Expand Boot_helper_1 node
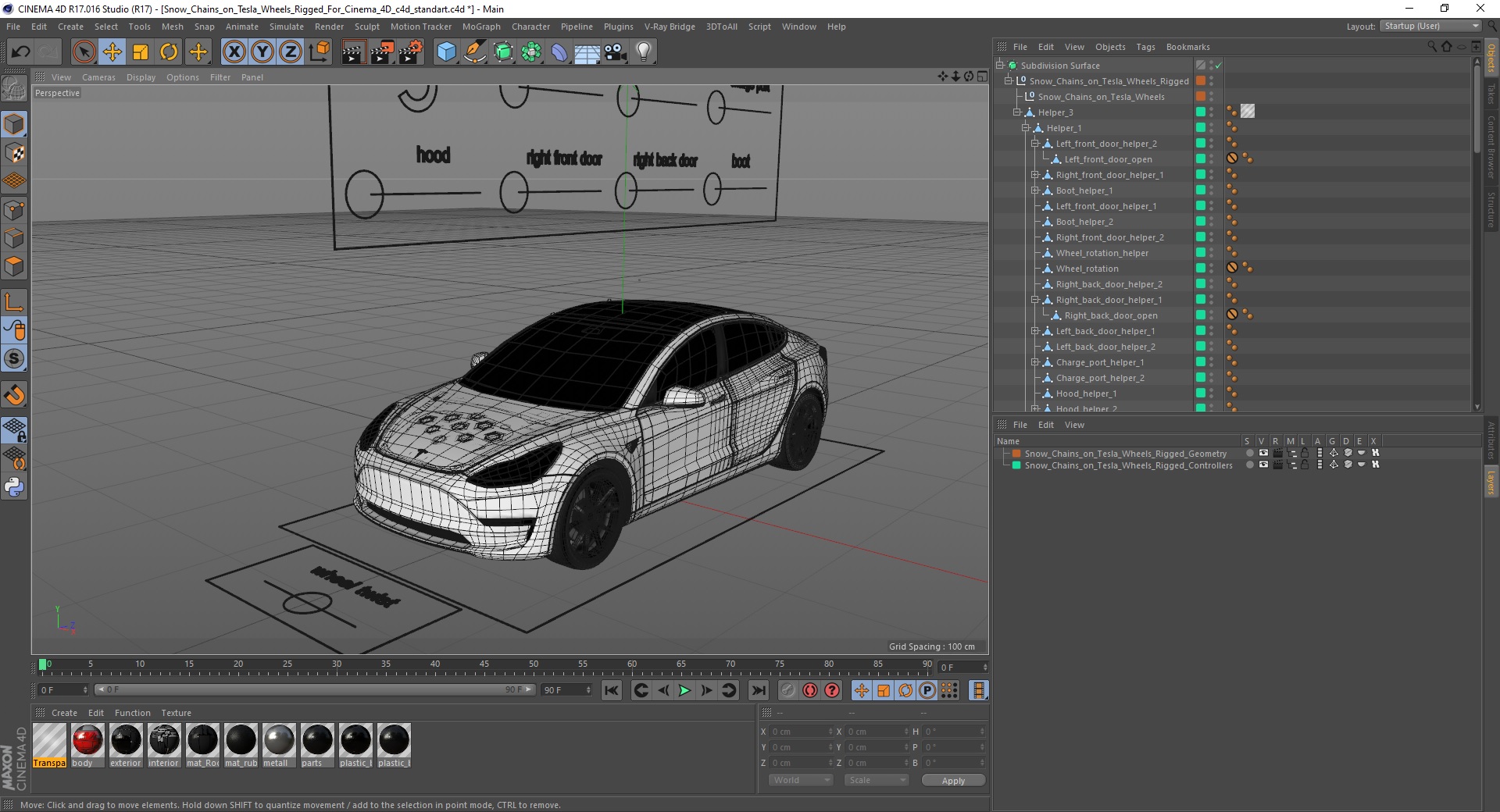1500x812 pixels. 1034,191
